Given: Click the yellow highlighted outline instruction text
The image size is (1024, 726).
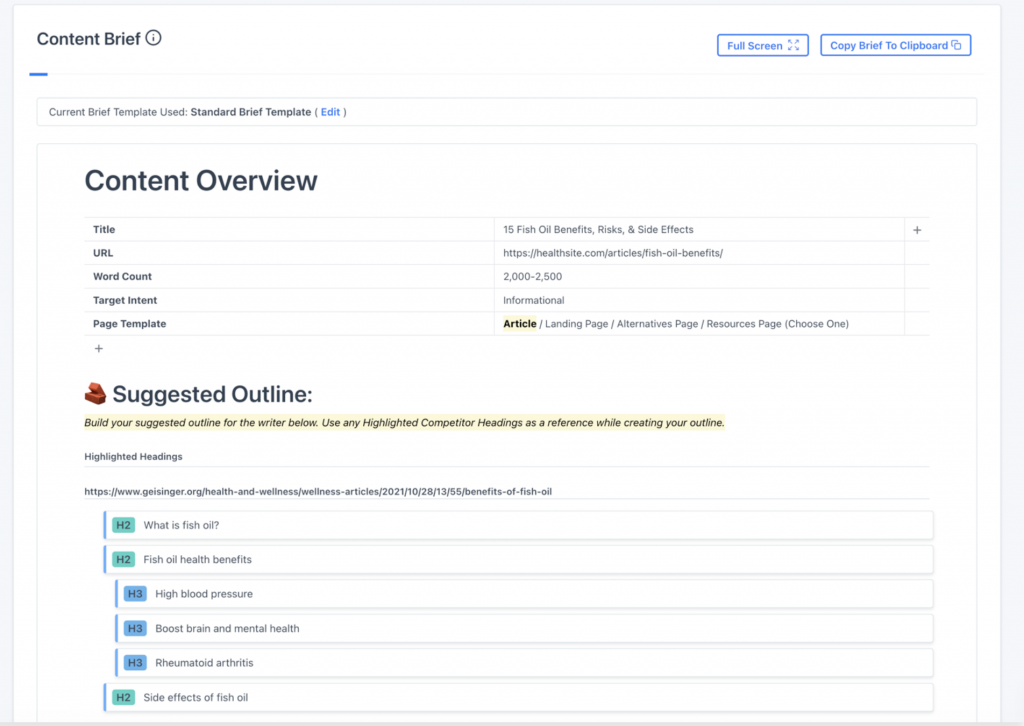Looking at the screenshot, I should (403, 423).
